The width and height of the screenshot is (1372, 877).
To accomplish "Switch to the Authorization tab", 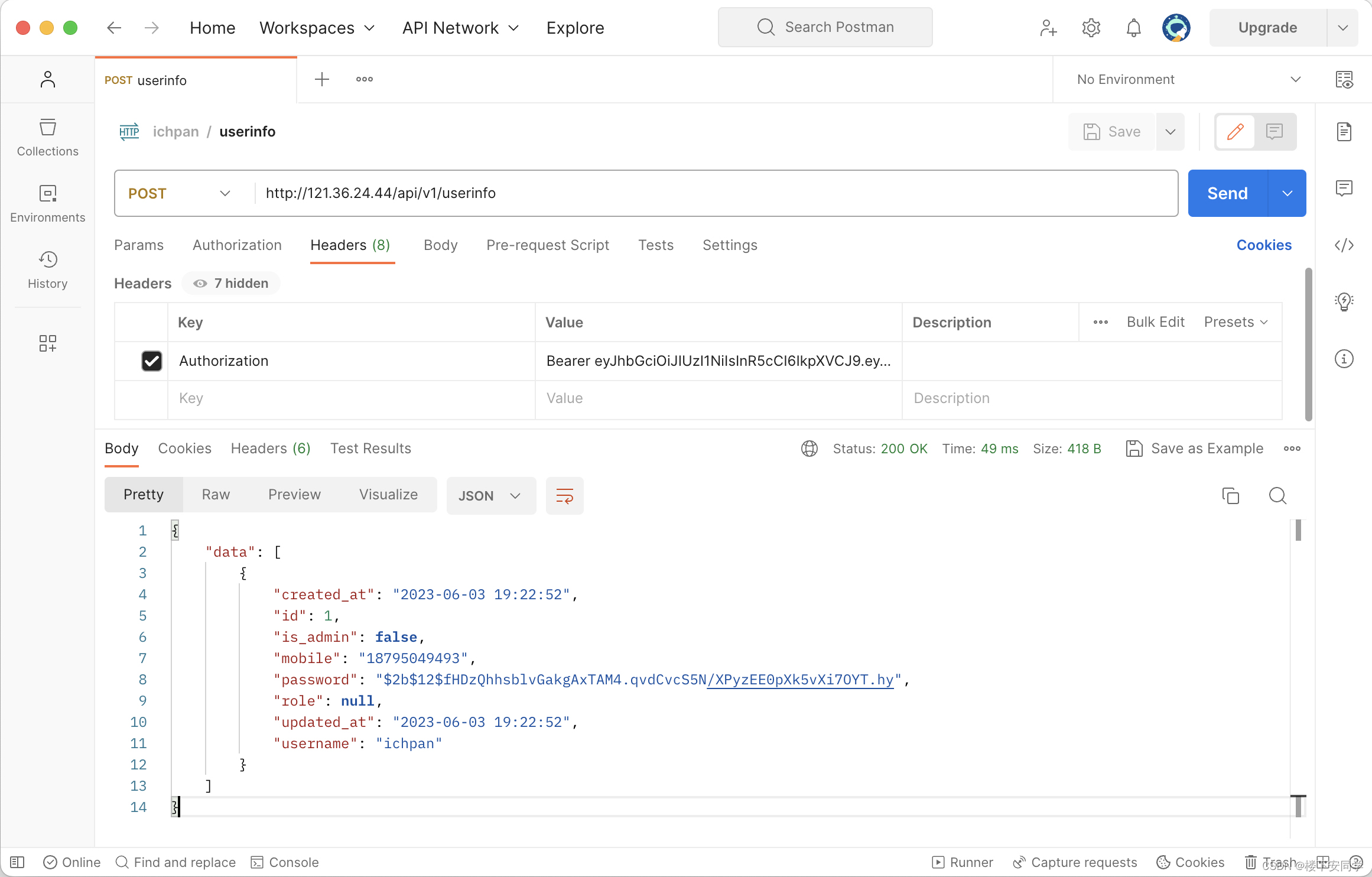I will tap(237, 245).
